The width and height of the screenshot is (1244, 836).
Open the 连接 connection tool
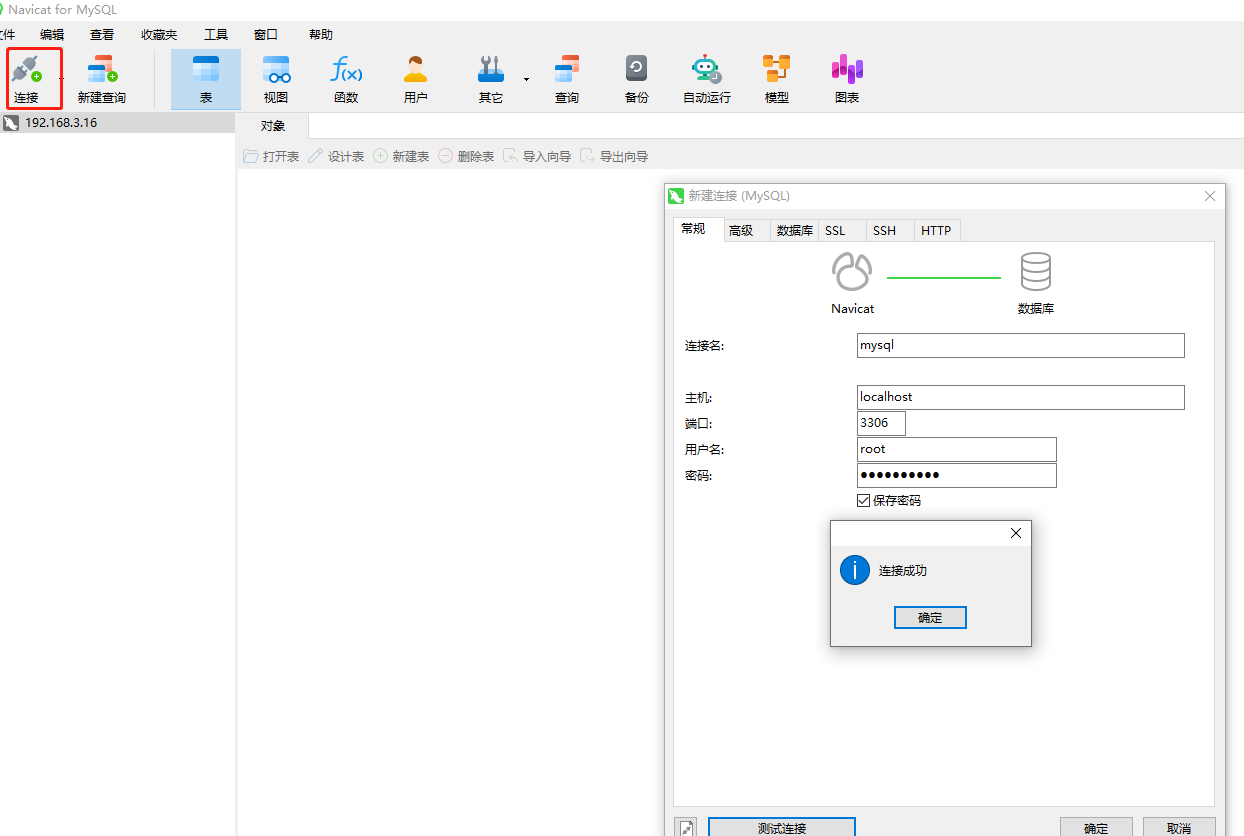point(27,79)
